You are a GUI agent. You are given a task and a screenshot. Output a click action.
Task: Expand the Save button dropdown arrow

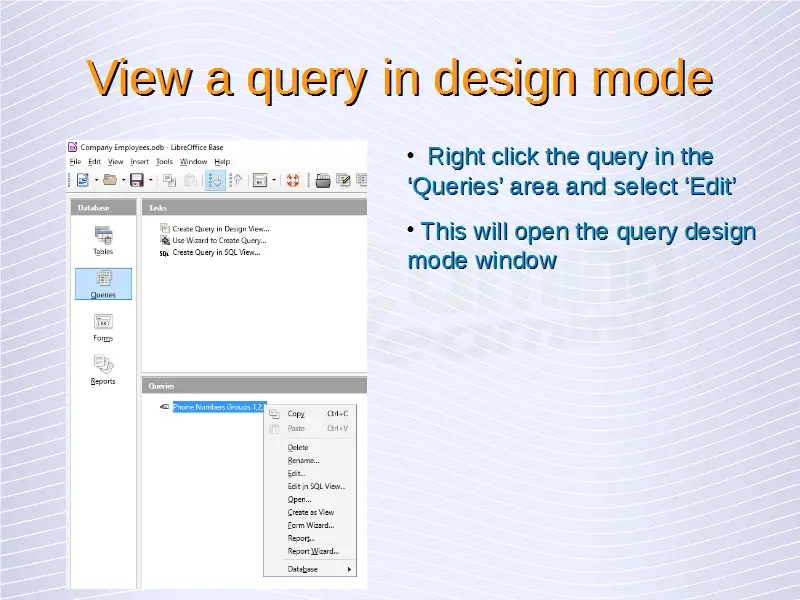(x=150, y=181)
